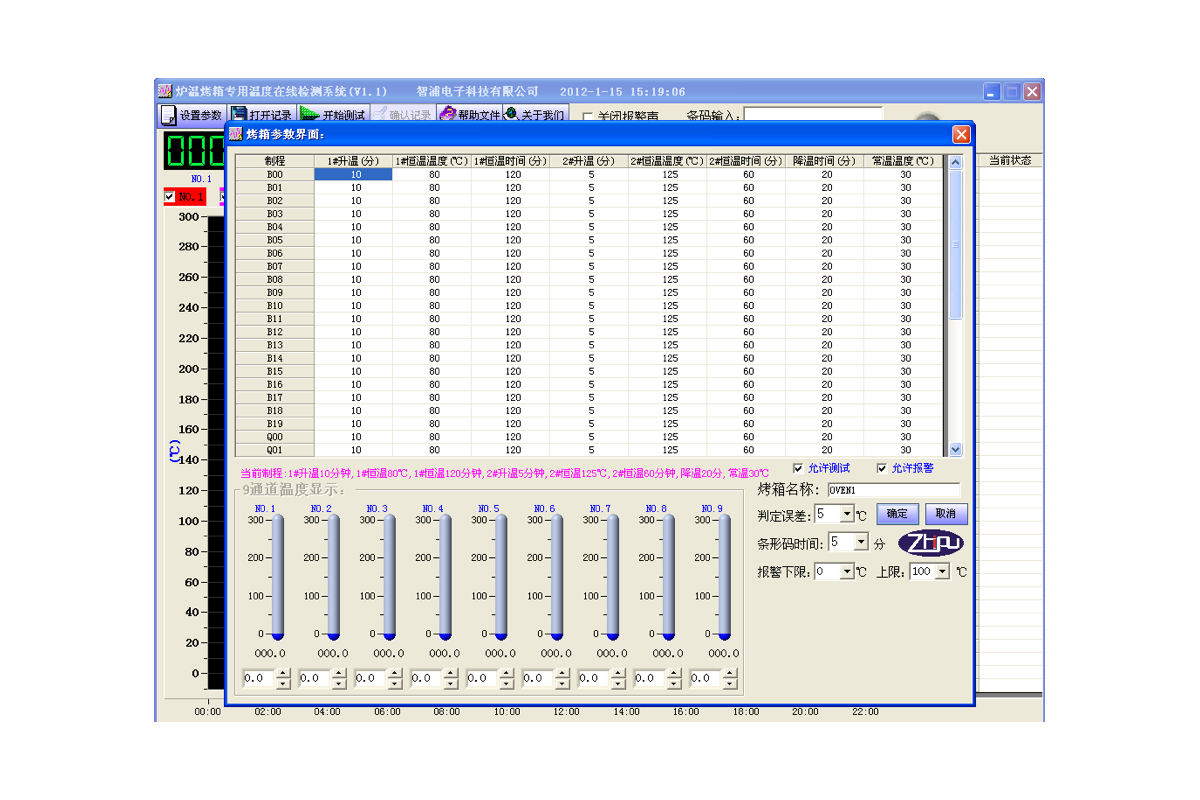This screenshot has width=1200, height=800.
Task: Toggle the 允许报警 checkbox
Action: [881, 468]
